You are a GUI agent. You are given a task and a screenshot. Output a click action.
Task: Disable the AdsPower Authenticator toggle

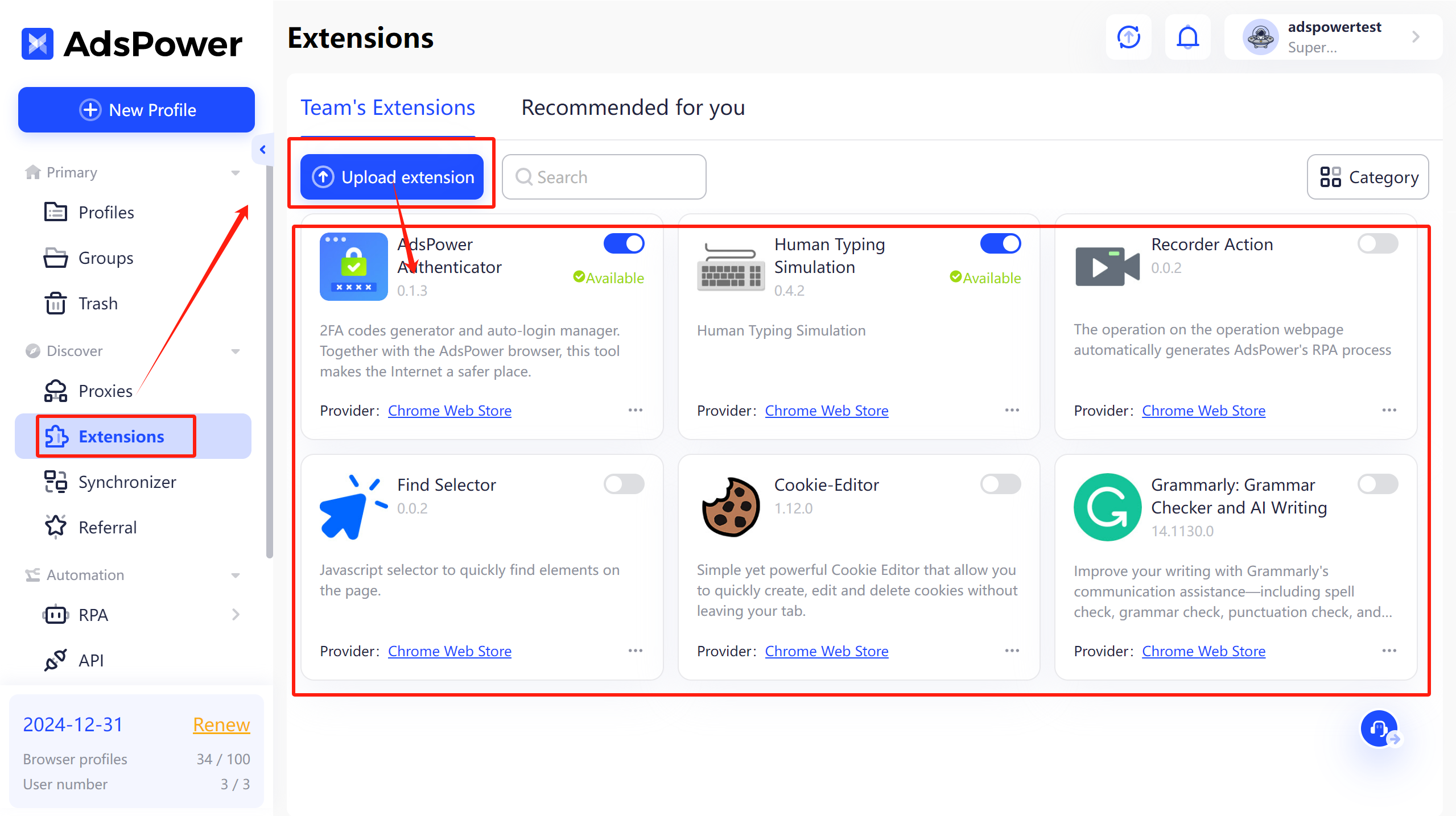pyautogui.click(x=624, y=243)
